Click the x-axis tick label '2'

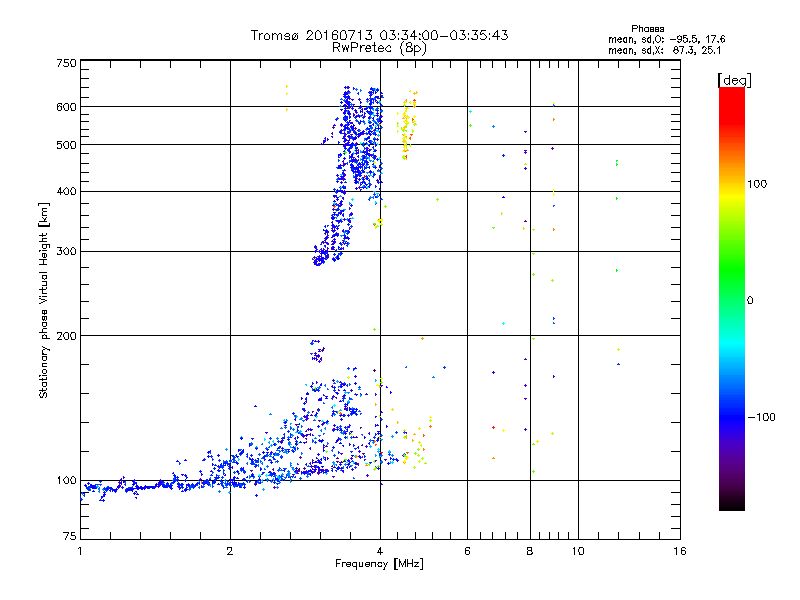pos(230,551)
